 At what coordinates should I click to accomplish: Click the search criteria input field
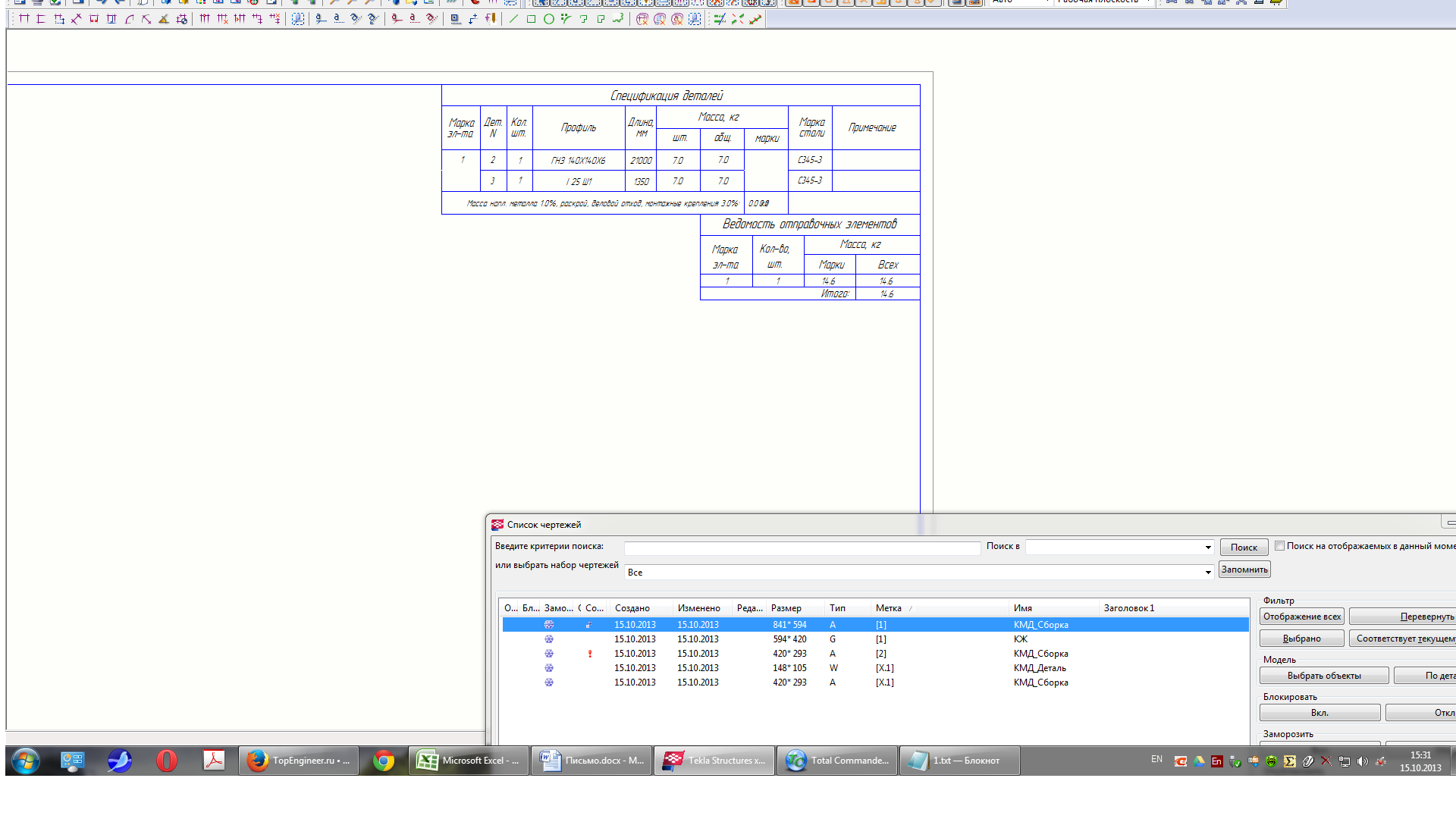point(802,548)
